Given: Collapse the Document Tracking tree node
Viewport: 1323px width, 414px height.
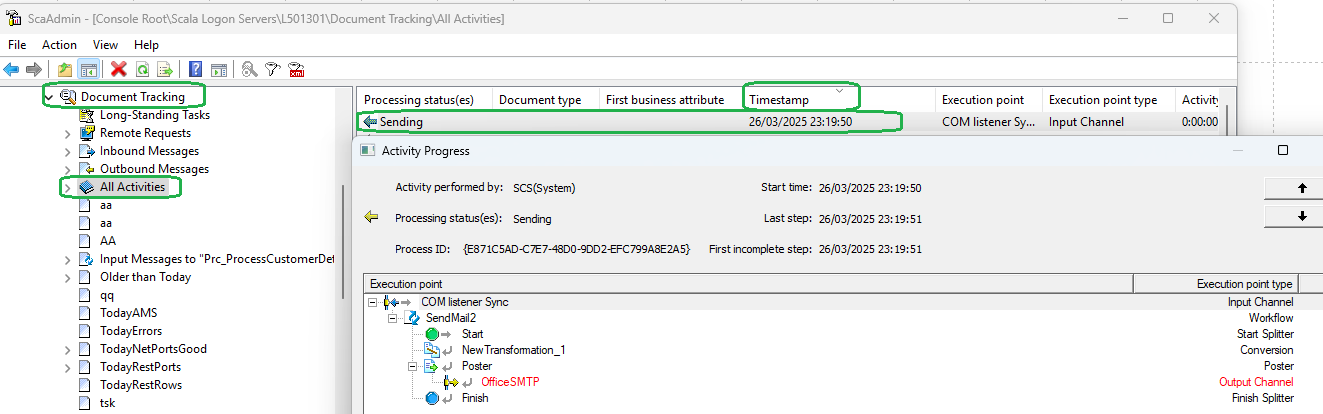Looking at the screenshot, I should [48, 97].
